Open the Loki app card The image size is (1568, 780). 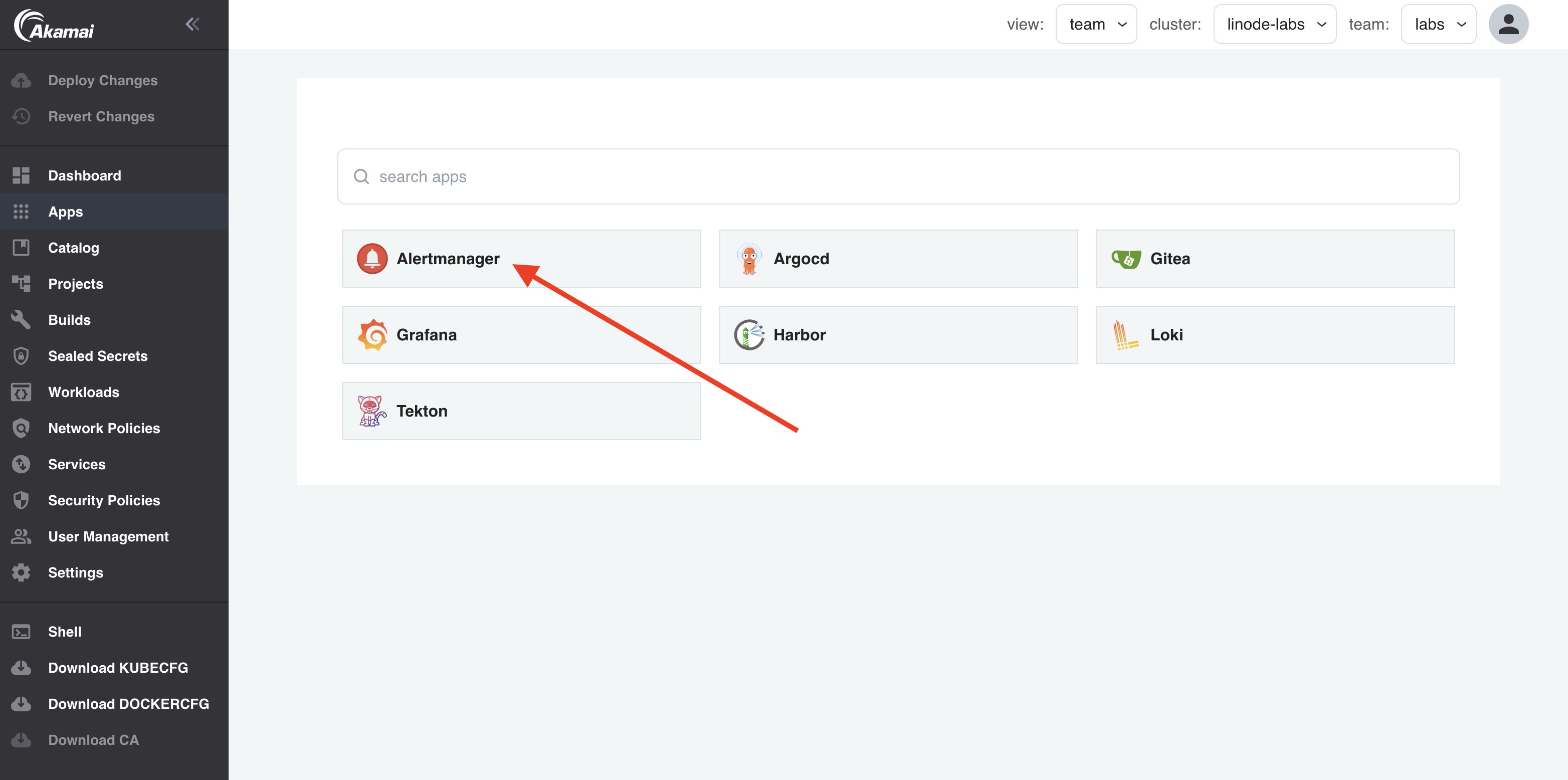click(x=1275, y=335)
